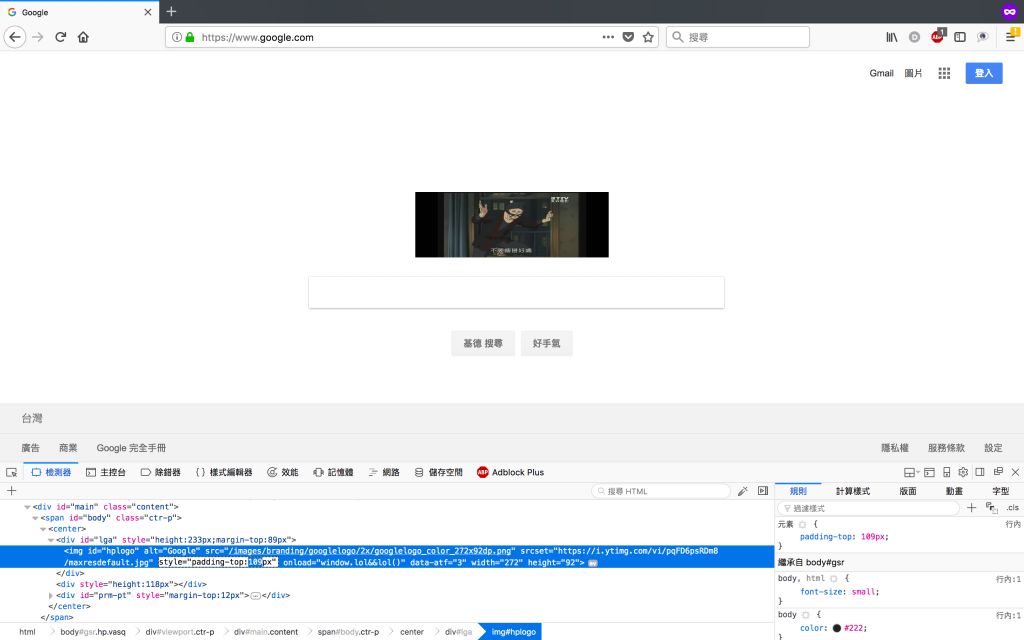
Task: Click the 好手氣 lucky button
Action: [x=547, y=344]
